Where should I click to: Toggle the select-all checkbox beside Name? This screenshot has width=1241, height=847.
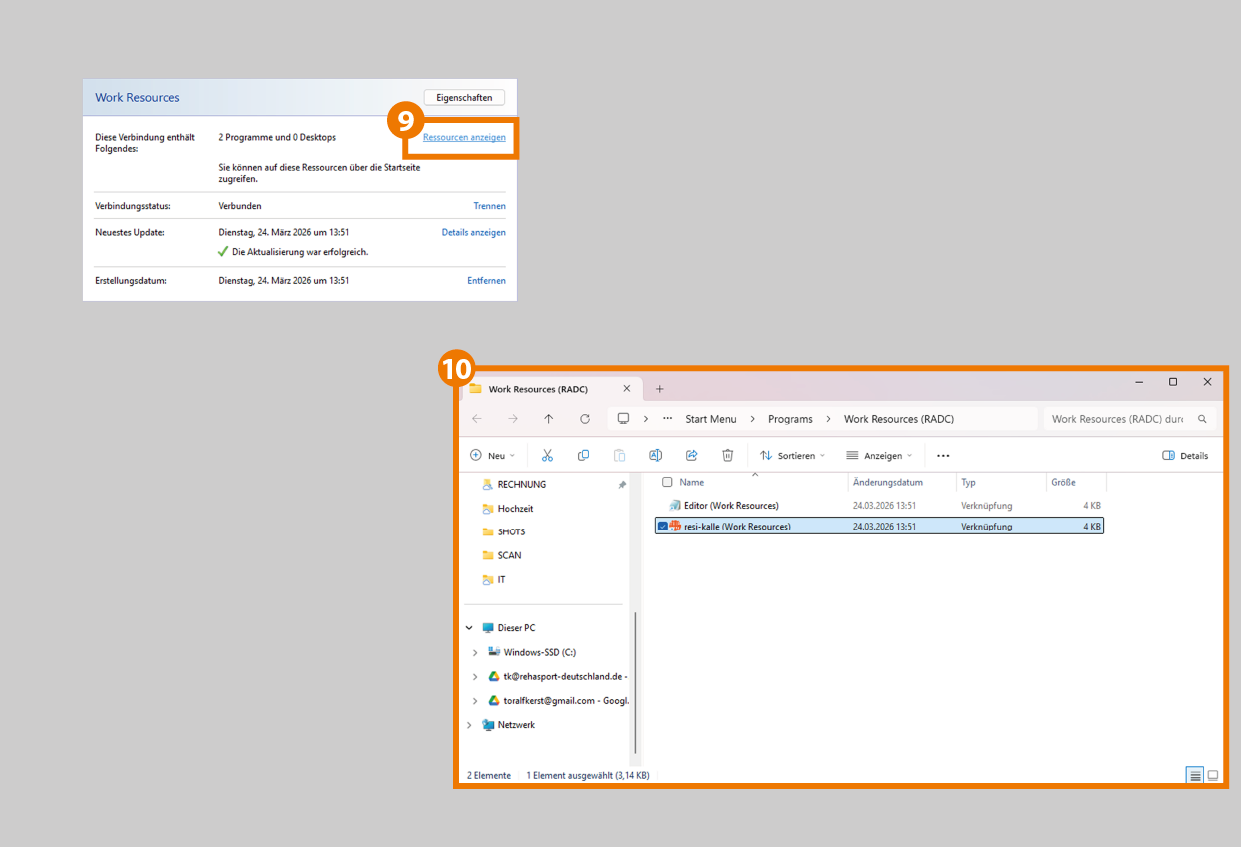tap(667, 482)
